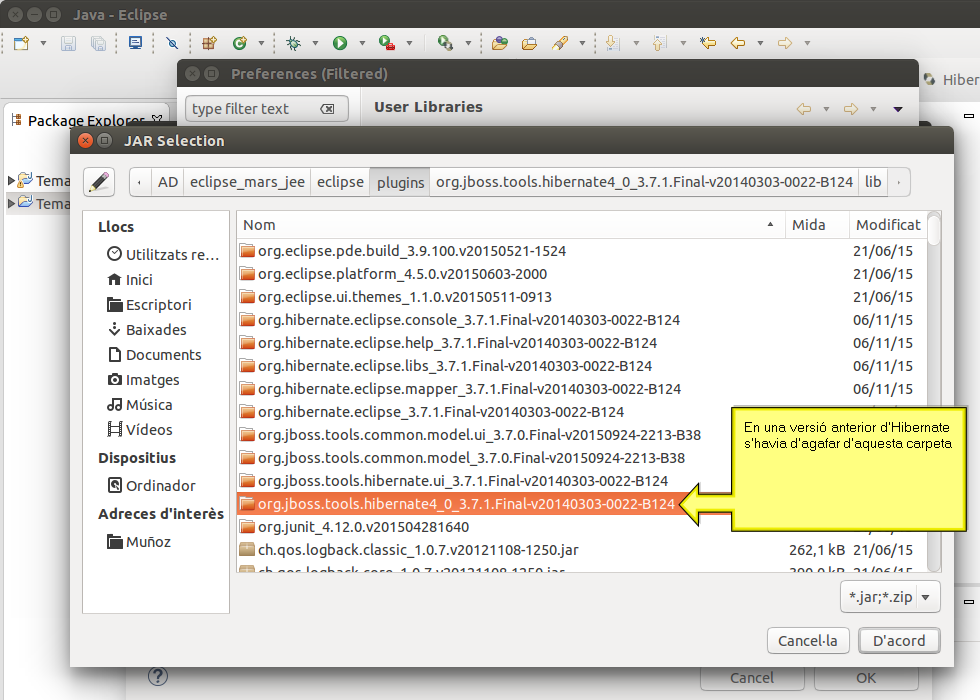Click the Cancel·la button
This screenshot has height=700, width=980.
[808, 641]
